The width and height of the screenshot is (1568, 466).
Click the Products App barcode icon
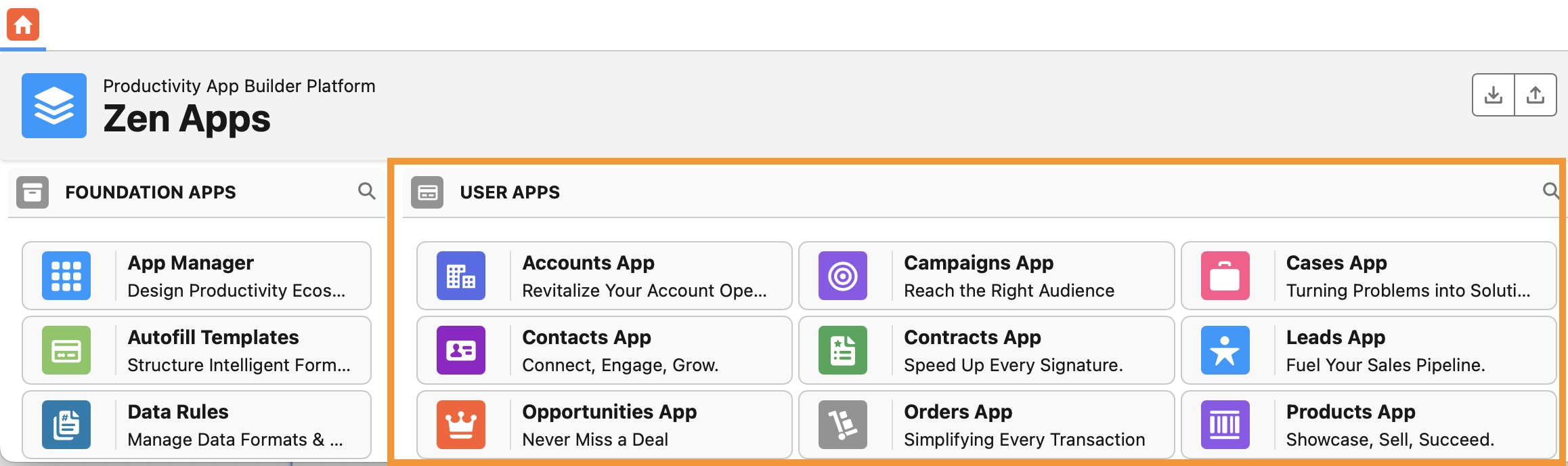(x=1225, y=425)
